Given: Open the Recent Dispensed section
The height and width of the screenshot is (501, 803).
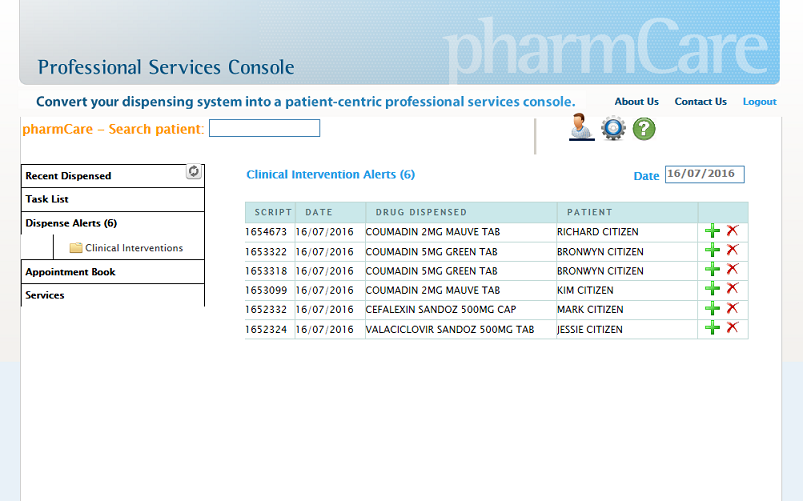Looking at the screenshot, I should coord(68,176).
